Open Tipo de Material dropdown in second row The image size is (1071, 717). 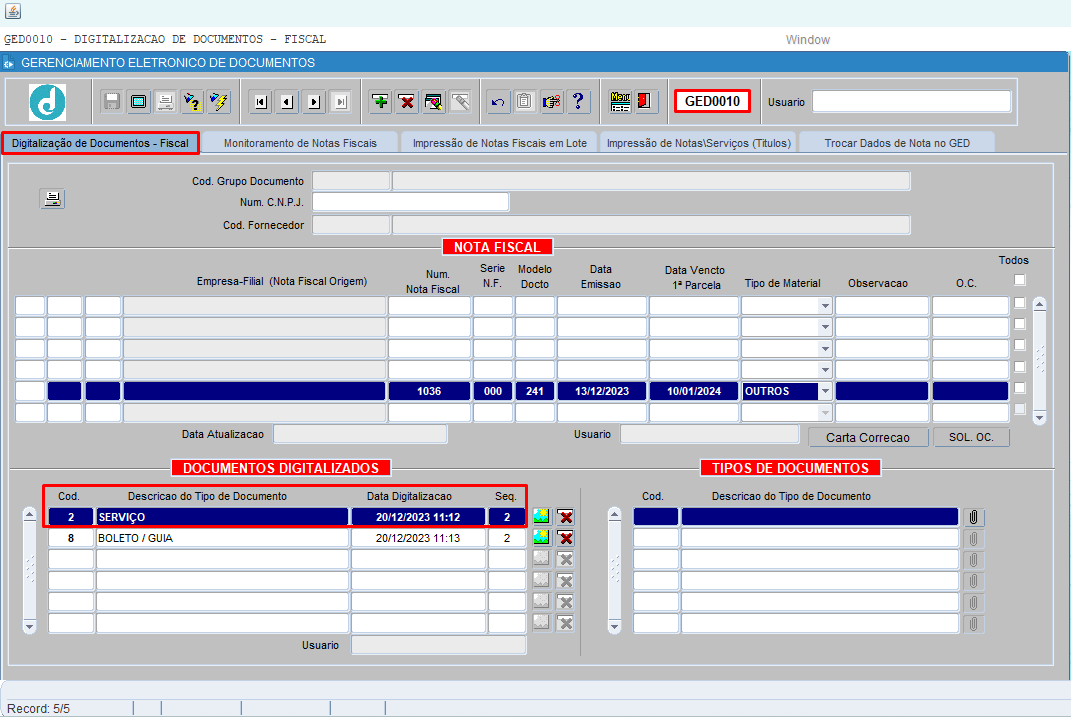coord(825,327)
